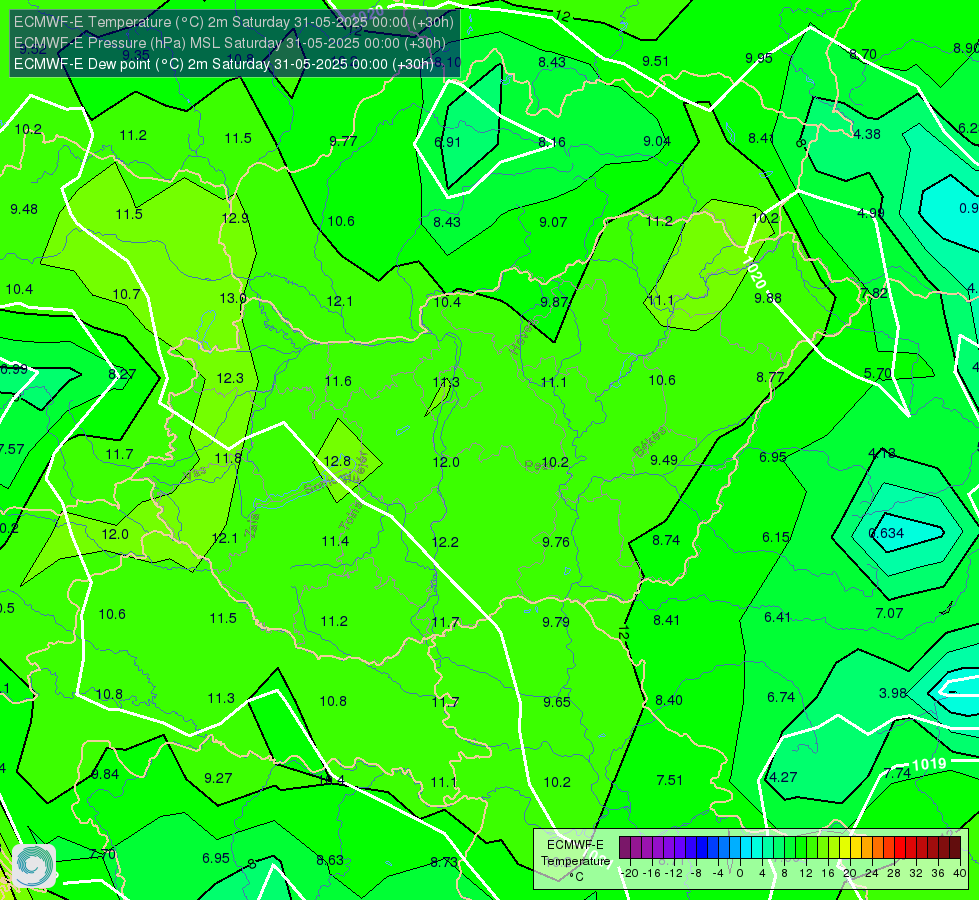Viewport: 979px width, 900px height.
Task: Click the 9.76 temperature value
Action: [556, 542]
